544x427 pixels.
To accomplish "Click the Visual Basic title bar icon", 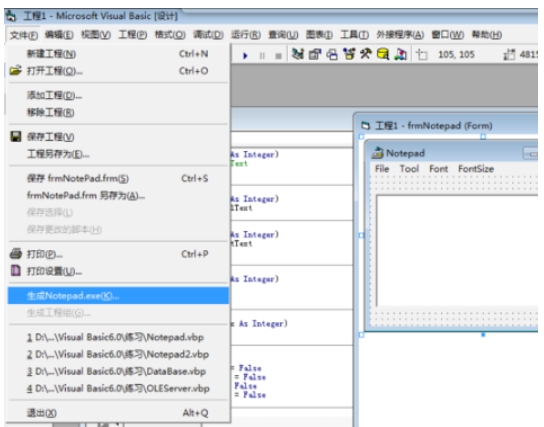I will coord(11,16).
